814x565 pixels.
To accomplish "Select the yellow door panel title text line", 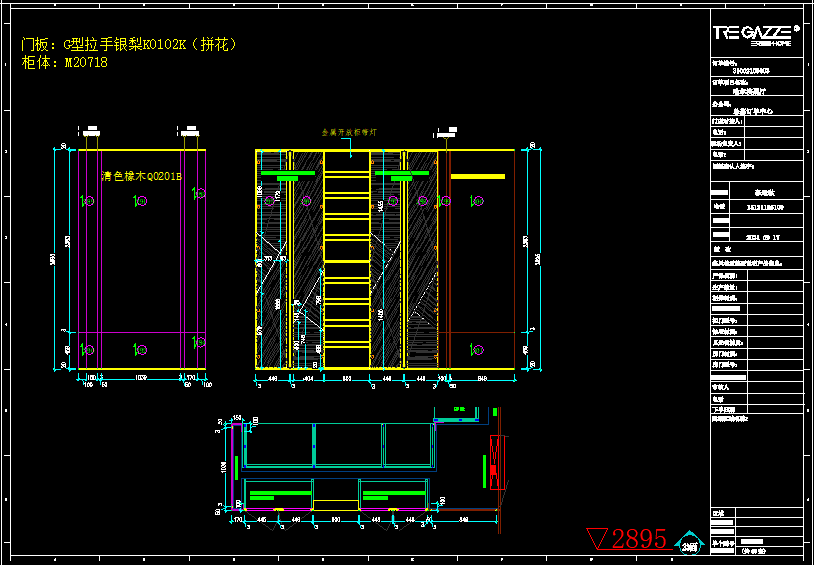I will tap(130, 45).
